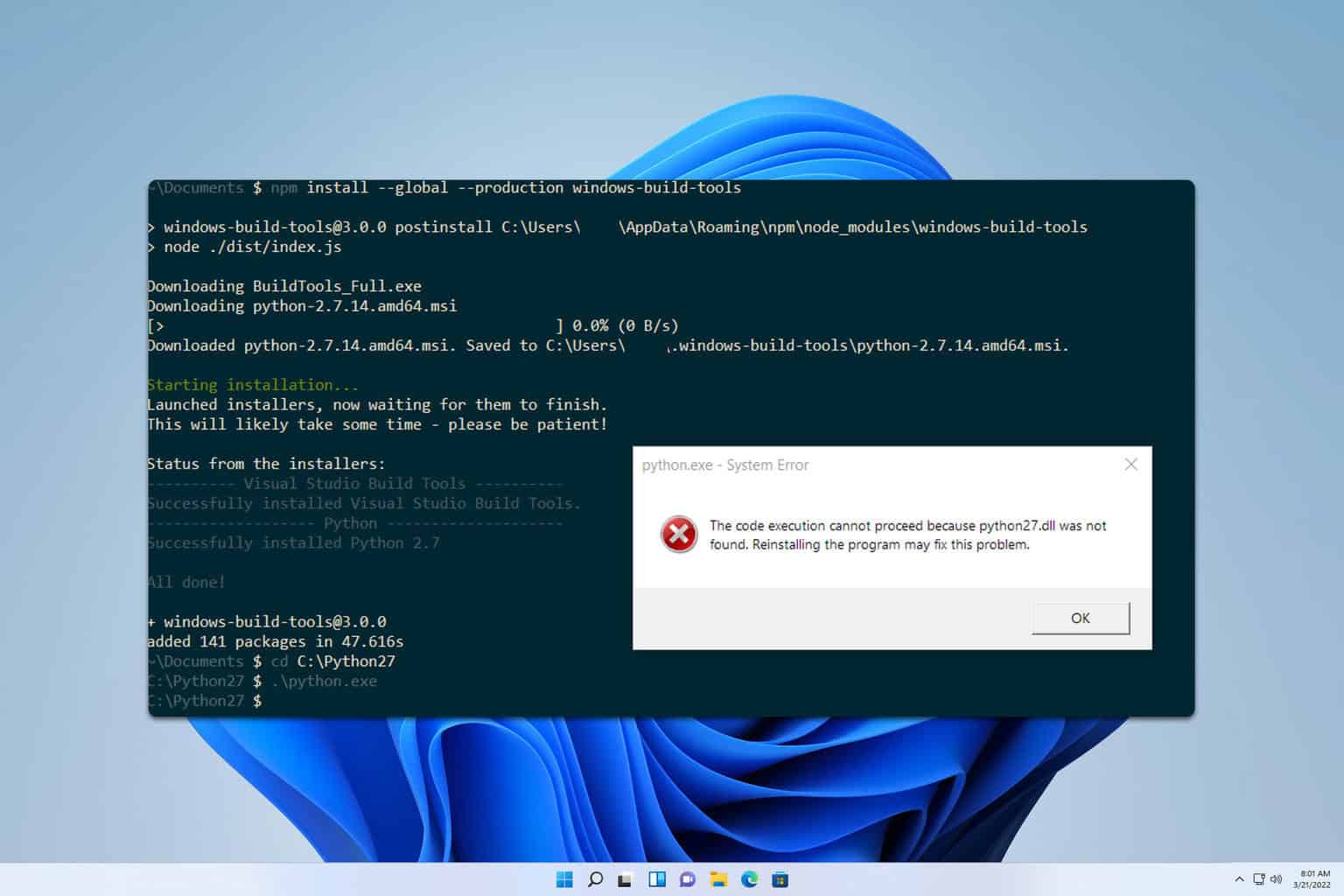Screen dimensions: 1344x896
Task: Click the 'Starting installation...' green line
Action: click(253, 385)
